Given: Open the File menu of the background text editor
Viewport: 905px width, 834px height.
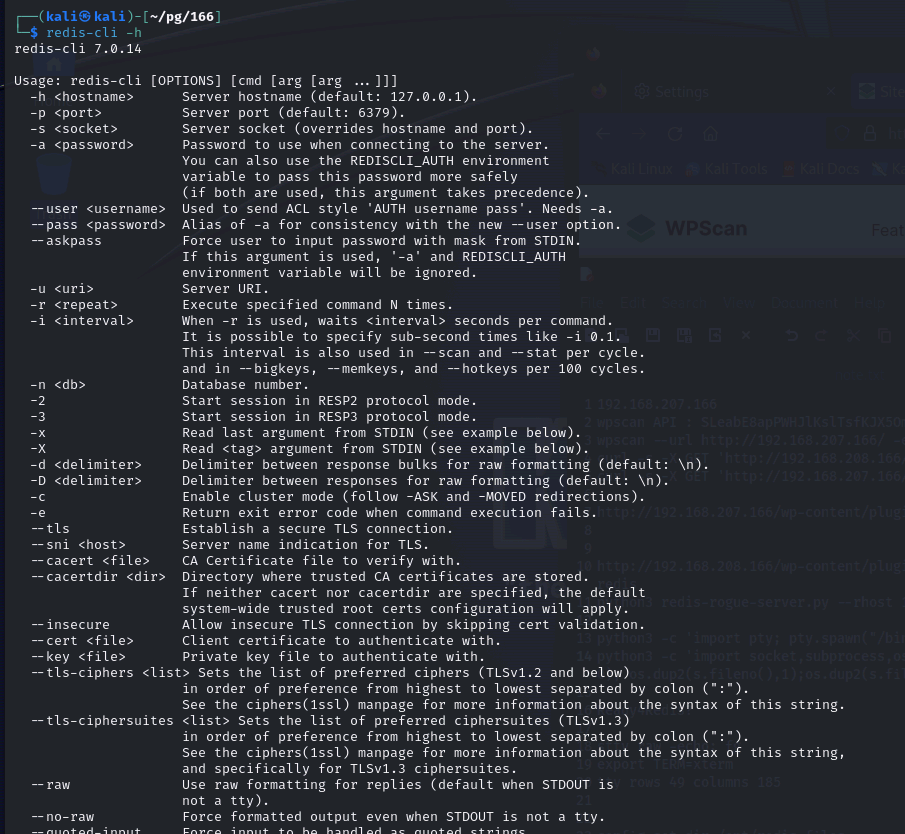Looking at the screenshot, I should click(592, 302).
